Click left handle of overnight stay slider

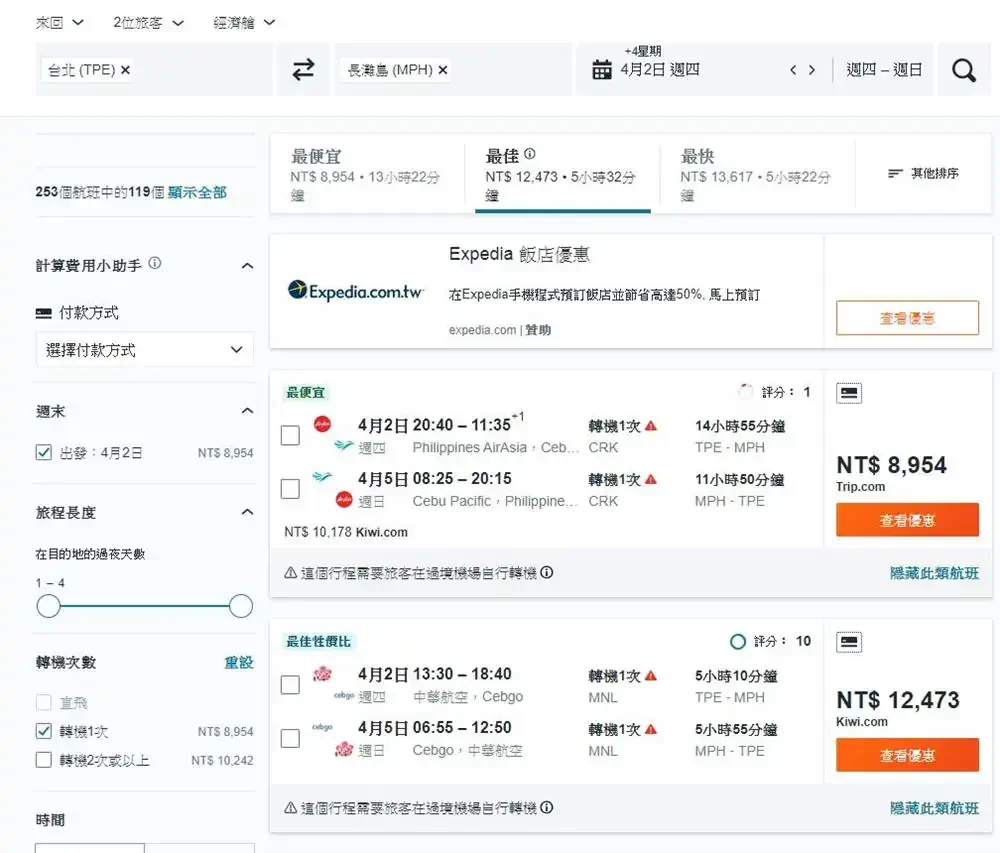48,606
